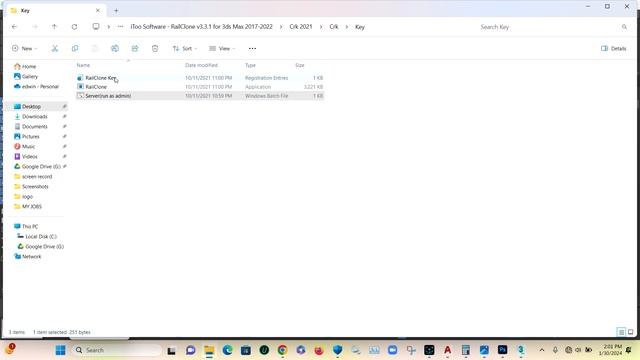Click the Forward navigation arrow
The height and width of the screenshot is (360, 640).
pyautogui.click(x=35, y=27)
